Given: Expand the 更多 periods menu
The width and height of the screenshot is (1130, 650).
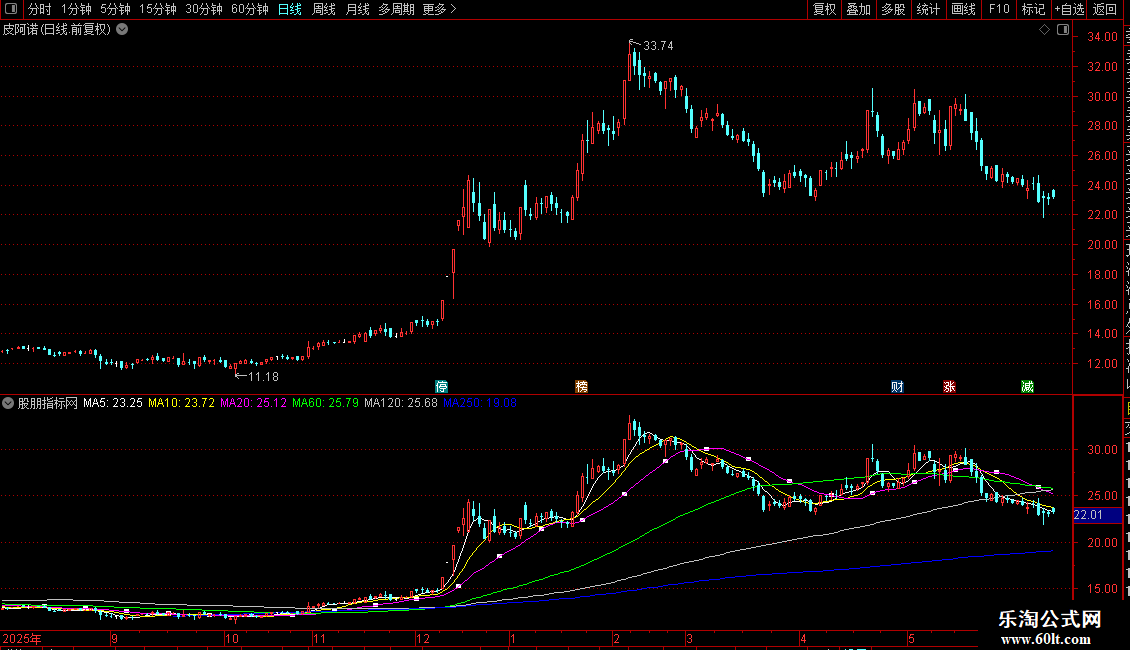Looking at the screenshot, I should (439, 9).
